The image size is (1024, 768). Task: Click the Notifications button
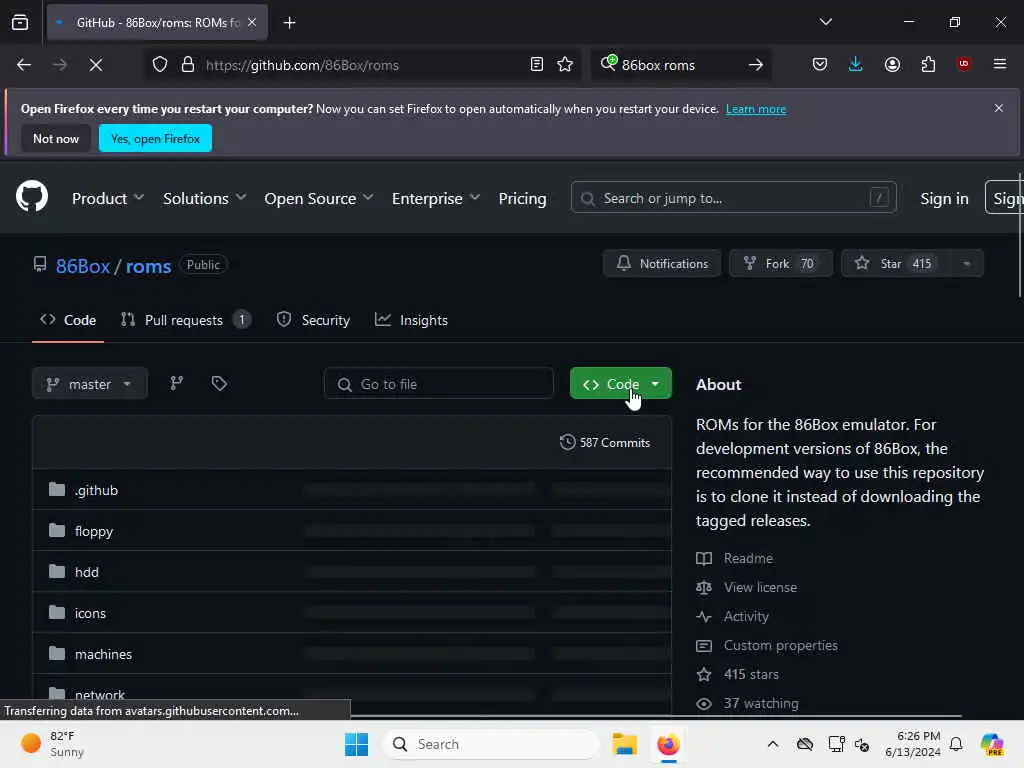point(662,263)
